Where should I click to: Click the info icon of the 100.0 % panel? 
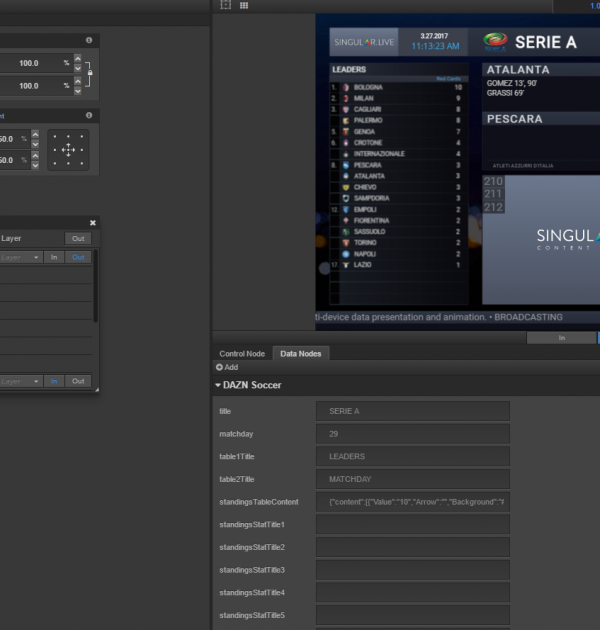[89, 40]
